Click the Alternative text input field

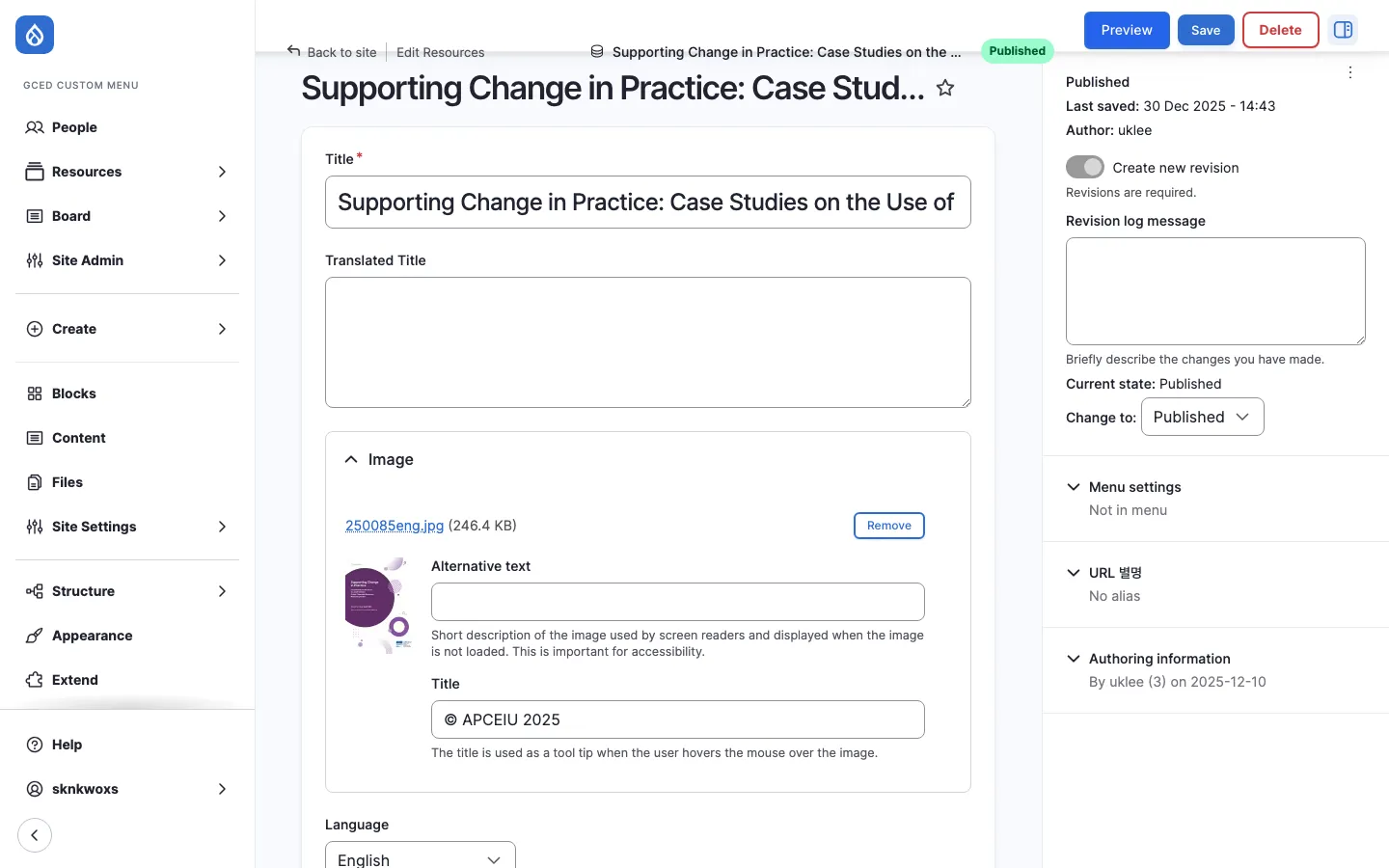pos(677,602)
